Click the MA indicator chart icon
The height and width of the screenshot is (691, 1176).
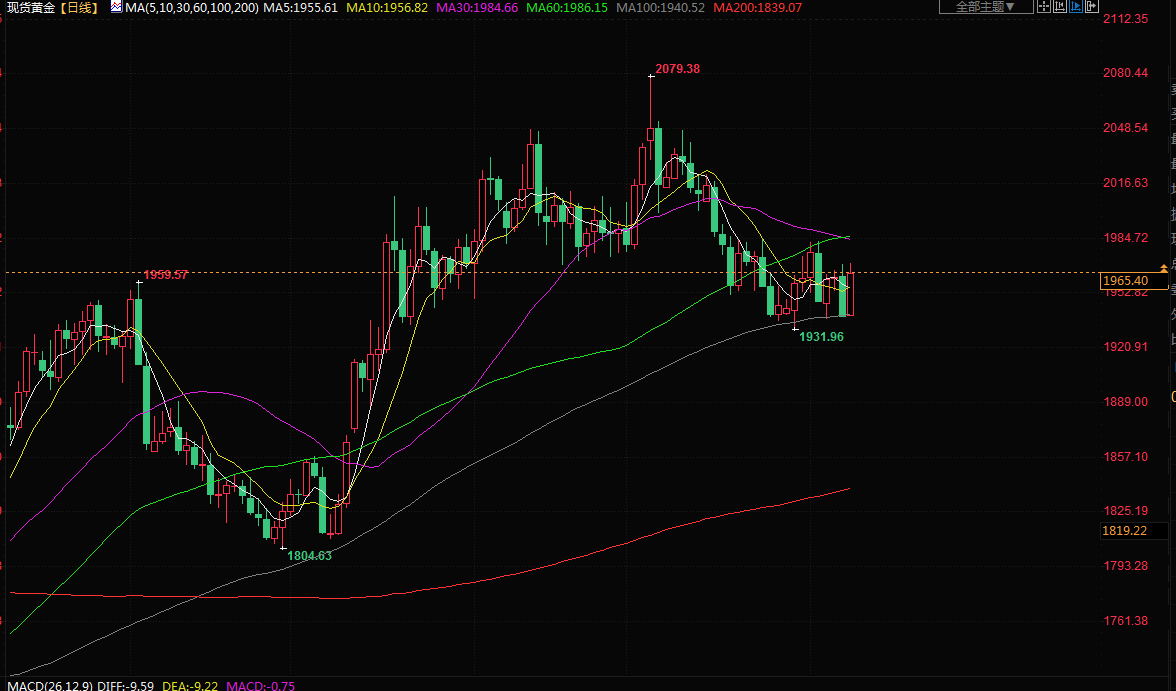click(116, 7)
